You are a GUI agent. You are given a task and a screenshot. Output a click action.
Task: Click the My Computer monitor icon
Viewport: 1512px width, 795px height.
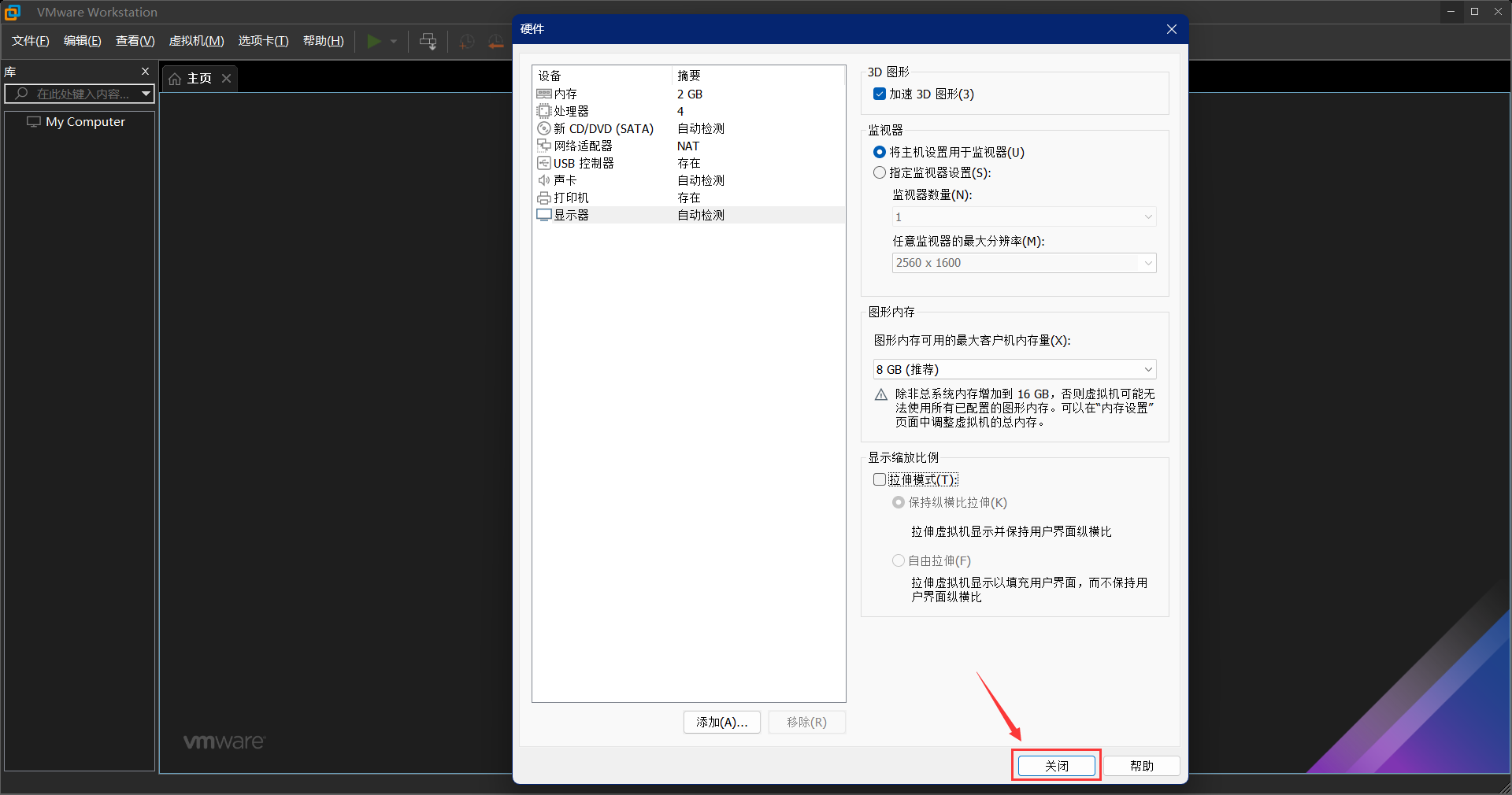pos(34,122)
